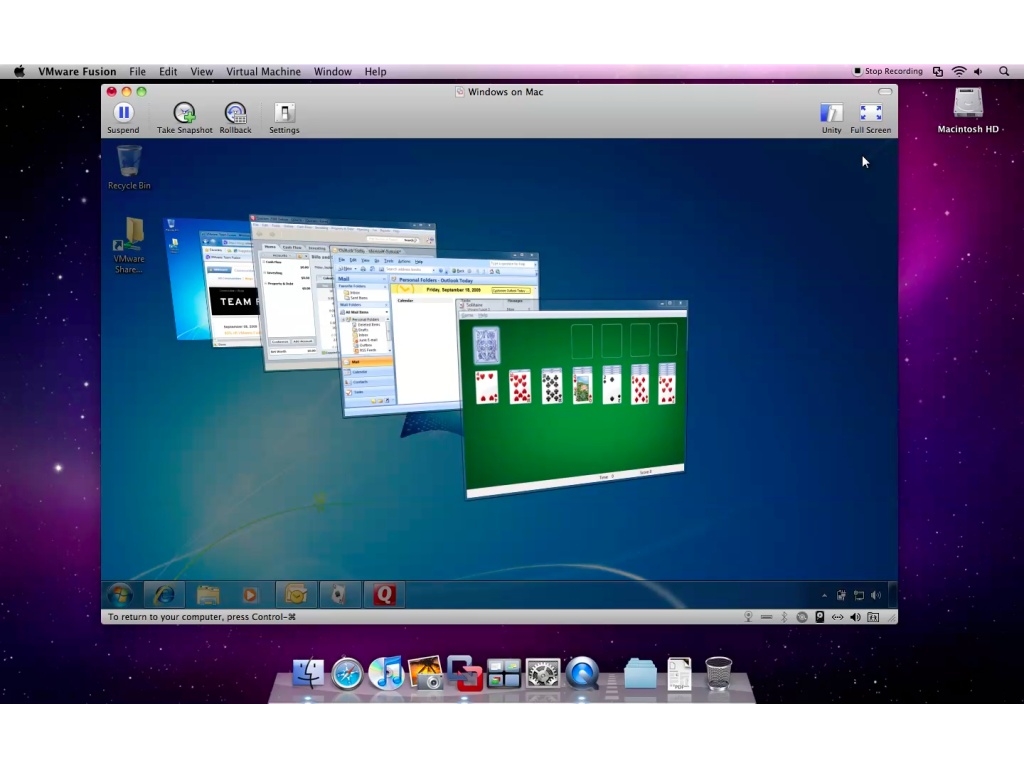The width and height of the screenshot is (1024, 768).
Task: Launch iPhoto from the Dock
Action: coord(425,673)
